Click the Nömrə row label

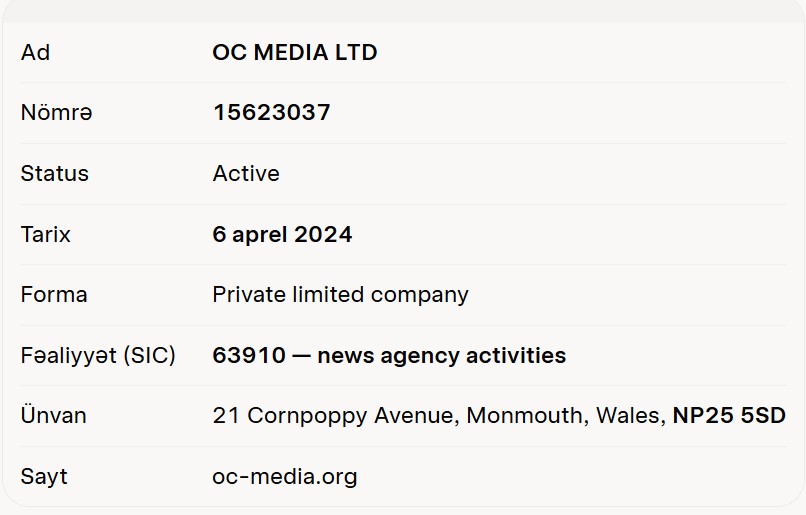pos(57,113)
